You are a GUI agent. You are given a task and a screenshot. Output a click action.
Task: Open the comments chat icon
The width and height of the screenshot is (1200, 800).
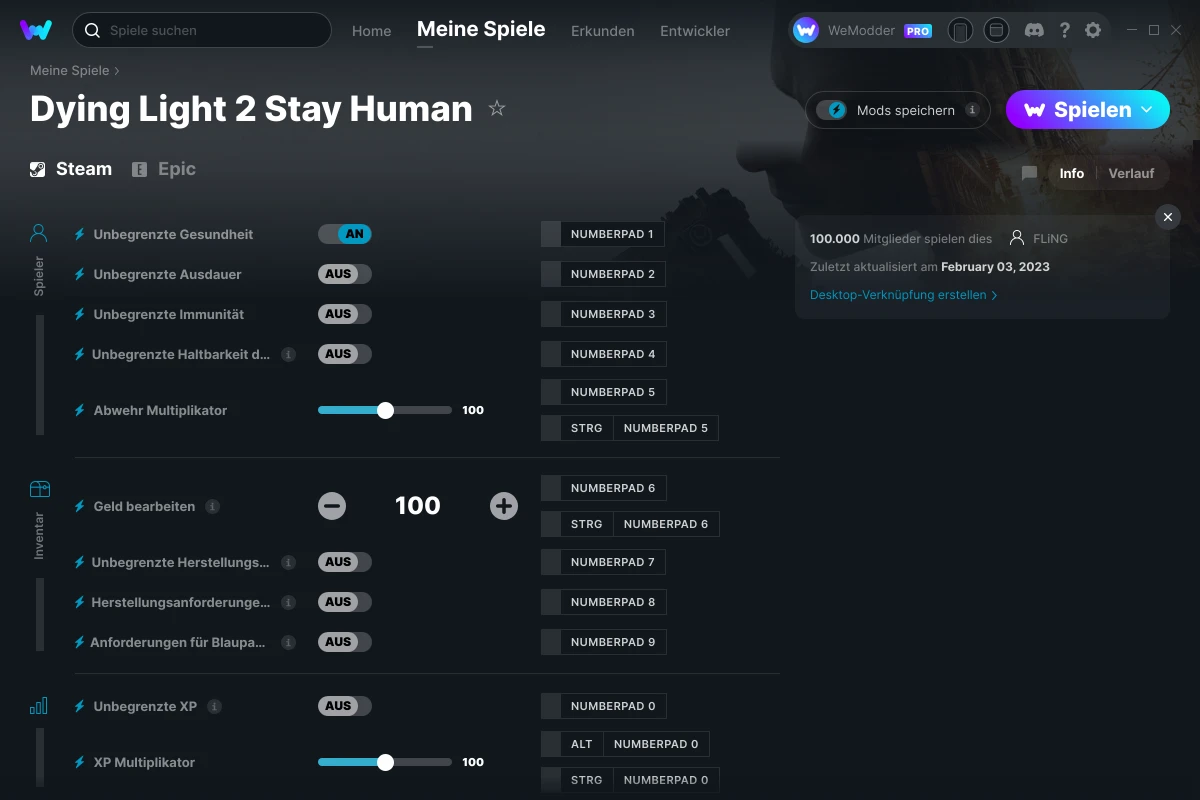point(1029,173)
